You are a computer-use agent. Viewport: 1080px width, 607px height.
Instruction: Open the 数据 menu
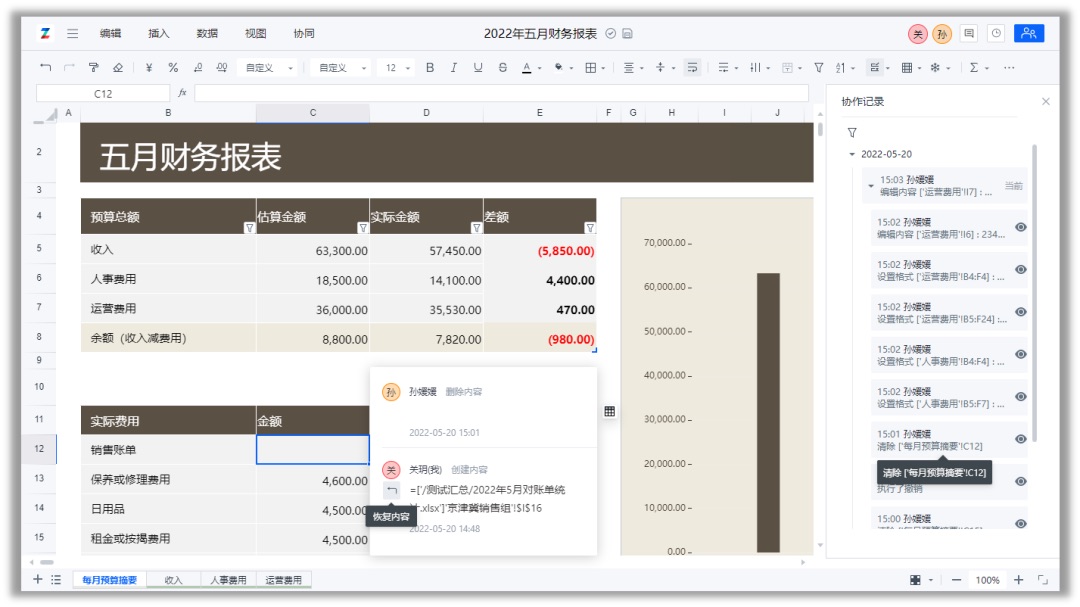207,33
